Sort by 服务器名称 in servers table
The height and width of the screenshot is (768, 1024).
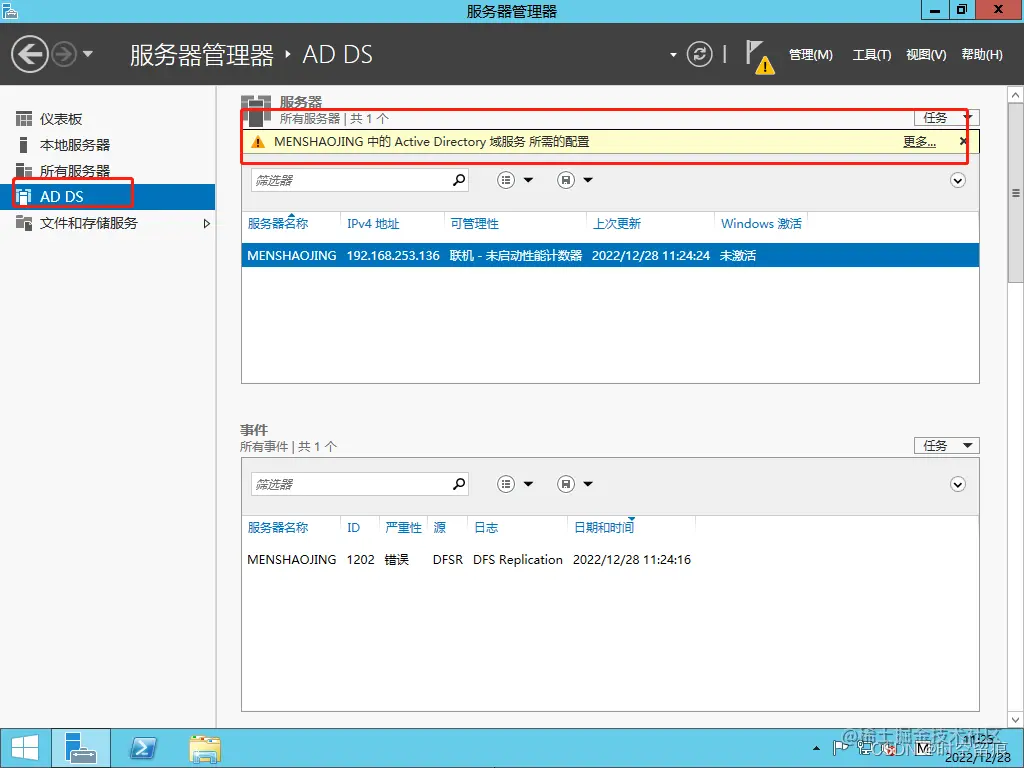coord(278,223)
